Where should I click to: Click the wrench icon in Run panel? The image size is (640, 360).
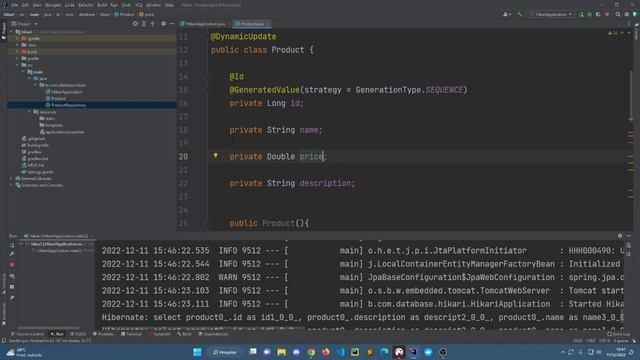12,254
